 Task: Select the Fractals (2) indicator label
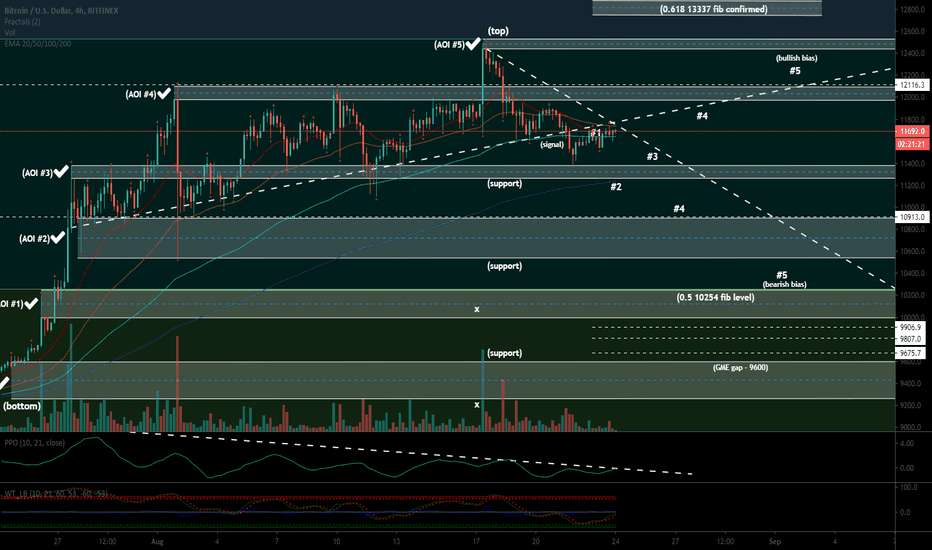[x=23, y=22]
